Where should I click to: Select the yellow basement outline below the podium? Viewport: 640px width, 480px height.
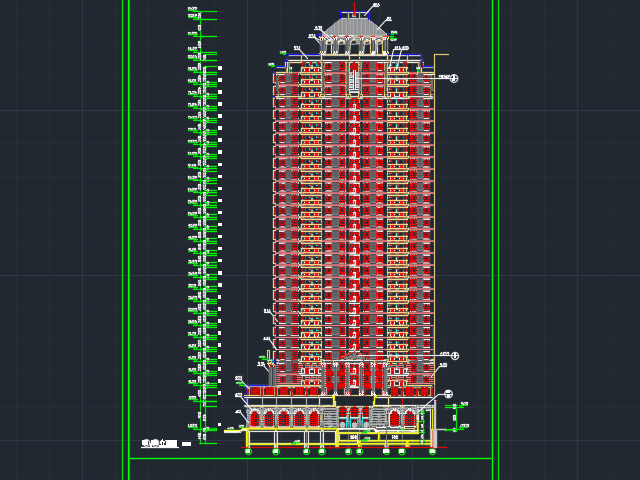pos(300,436)
